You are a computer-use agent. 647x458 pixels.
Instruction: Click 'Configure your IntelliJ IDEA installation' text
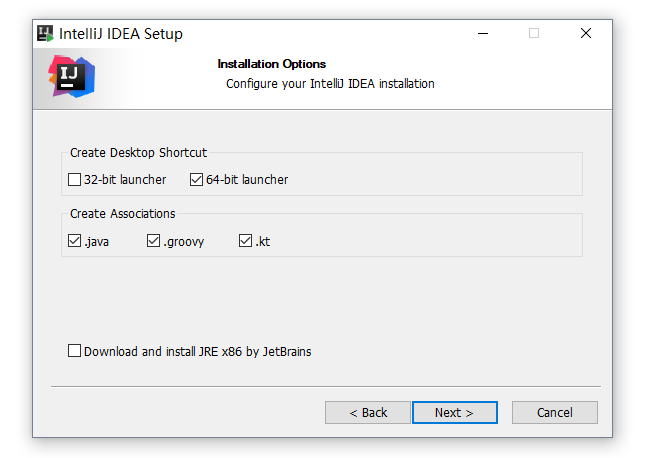tap(330, 84)
